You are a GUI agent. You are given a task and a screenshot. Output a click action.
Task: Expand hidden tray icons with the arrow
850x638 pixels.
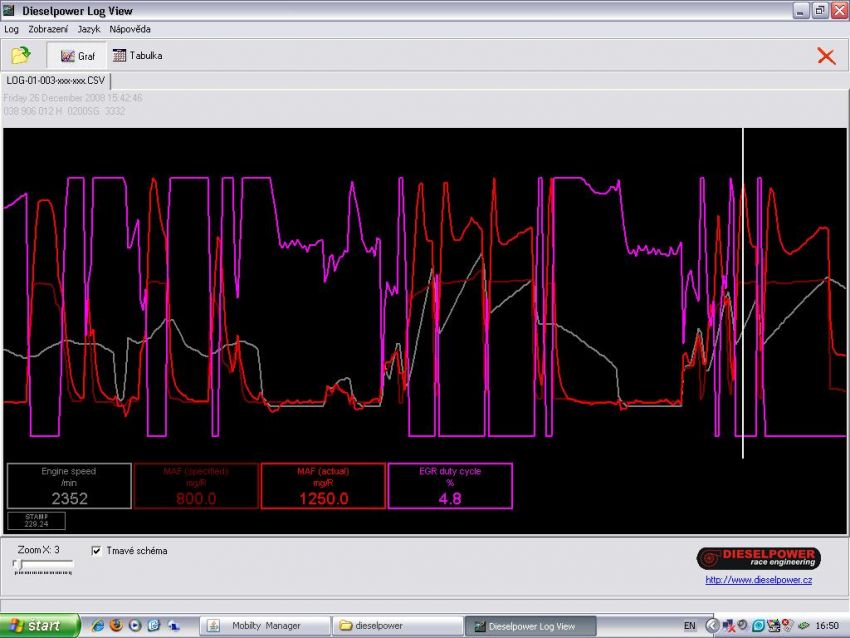click(x=712, y=626)
